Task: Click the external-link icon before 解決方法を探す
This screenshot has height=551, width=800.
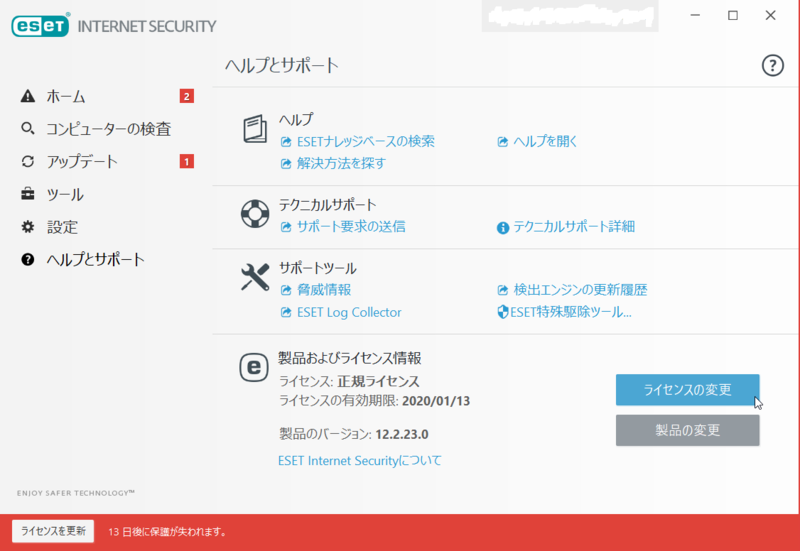Action: click(286, 164)
